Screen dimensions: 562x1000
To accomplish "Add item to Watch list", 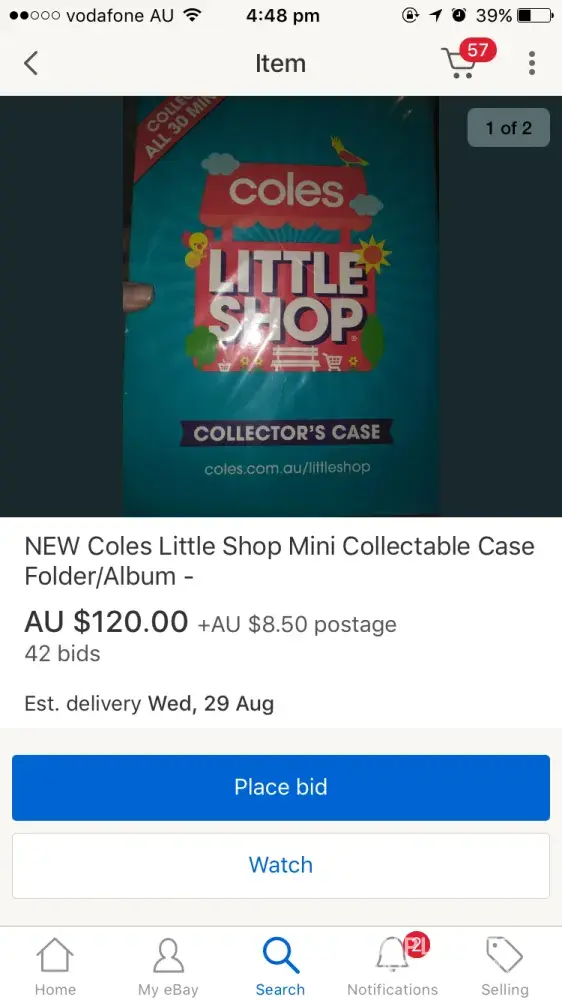I will [x=281, y=865].
